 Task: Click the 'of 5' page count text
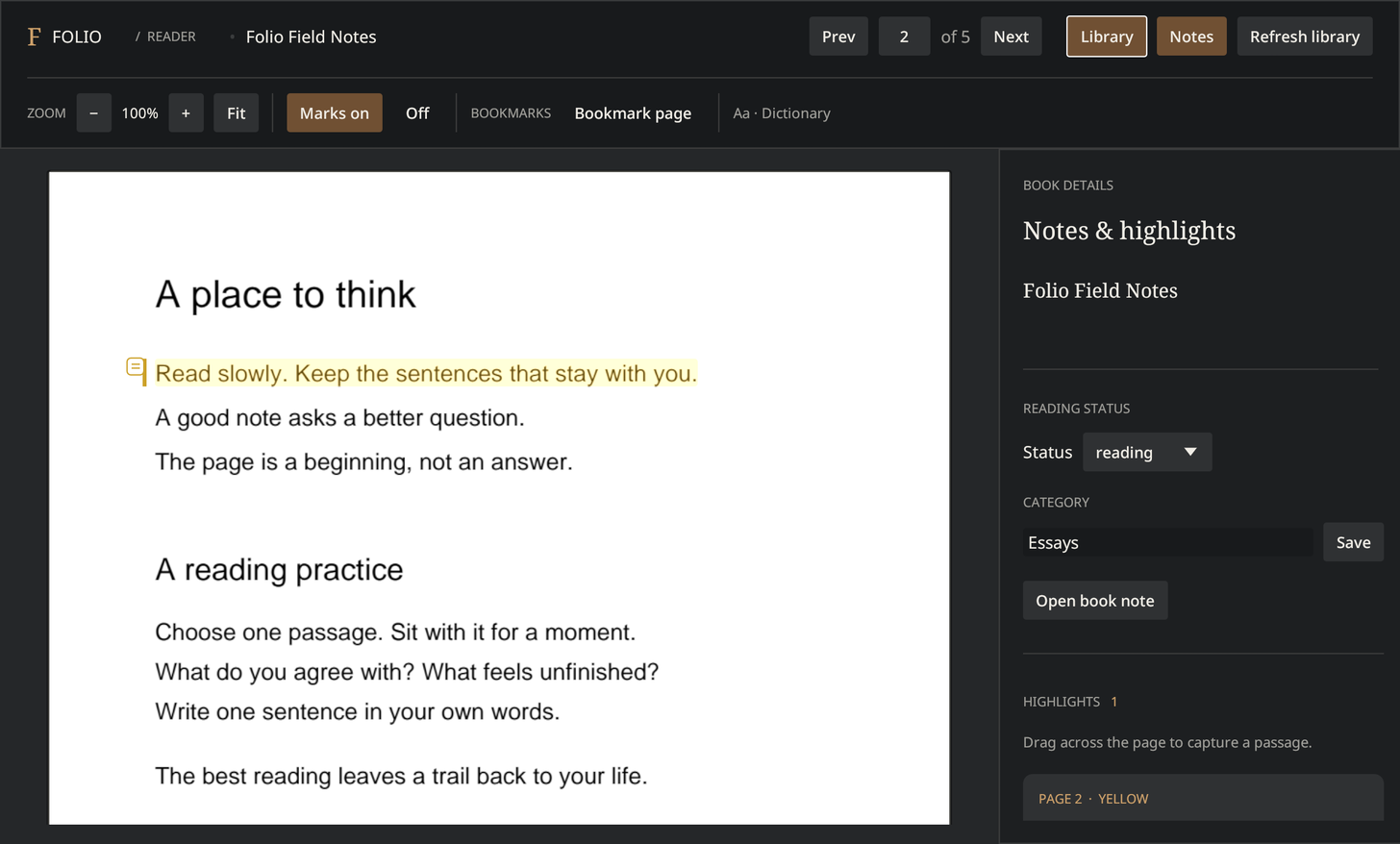point(955,37)
